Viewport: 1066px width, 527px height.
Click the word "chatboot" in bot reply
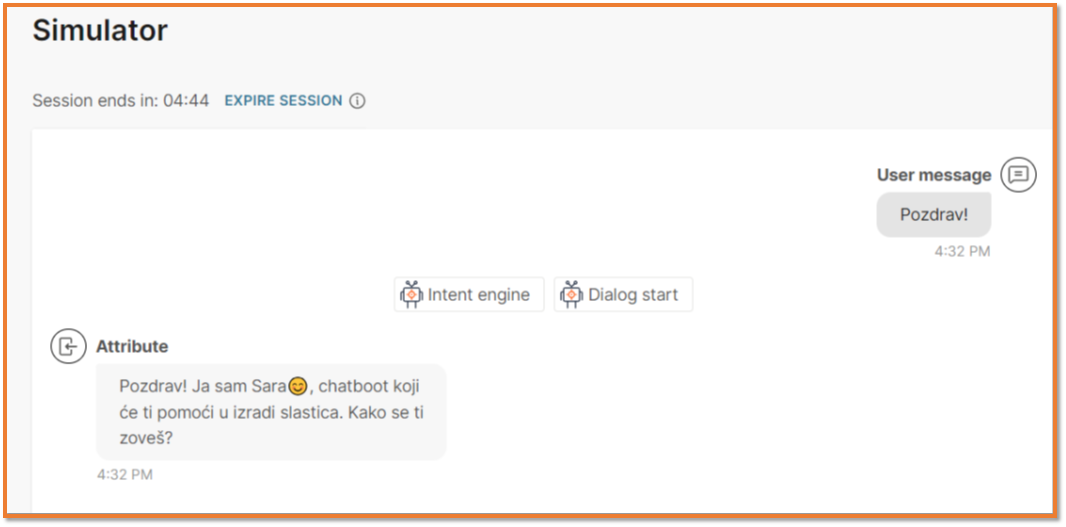point(352,386)
